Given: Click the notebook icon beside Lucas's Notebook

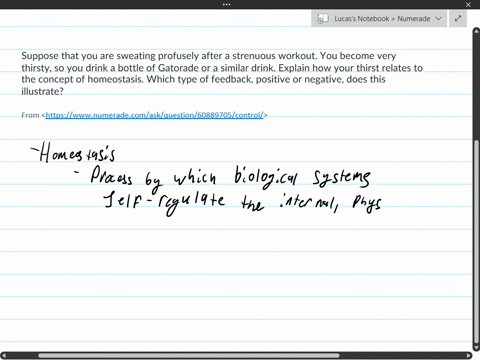Looking at the screenshot, I should (x=322, y=19).
